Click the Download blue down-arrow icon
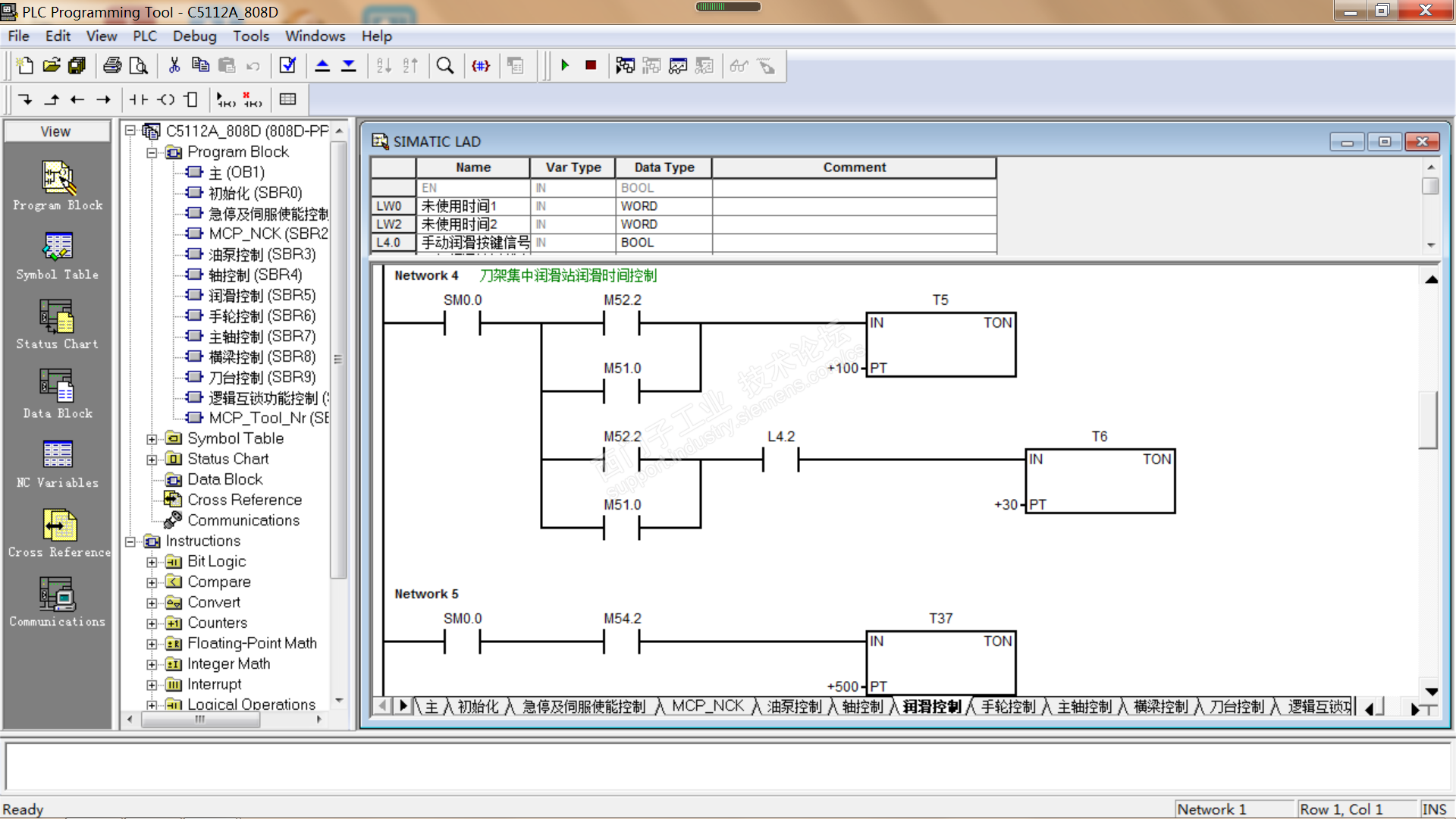 point(349,66)
